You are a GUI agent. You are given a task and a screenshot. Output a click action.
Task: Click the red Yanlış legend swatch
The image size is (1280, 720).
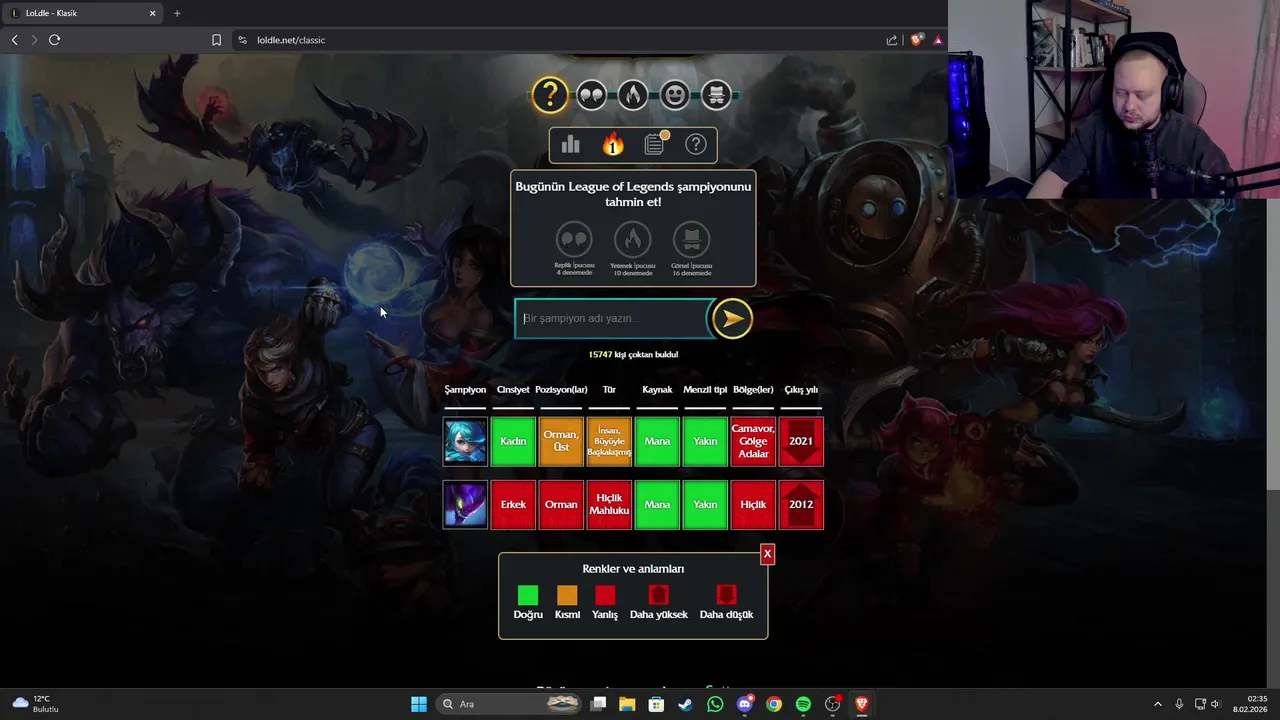click(605, 596)
